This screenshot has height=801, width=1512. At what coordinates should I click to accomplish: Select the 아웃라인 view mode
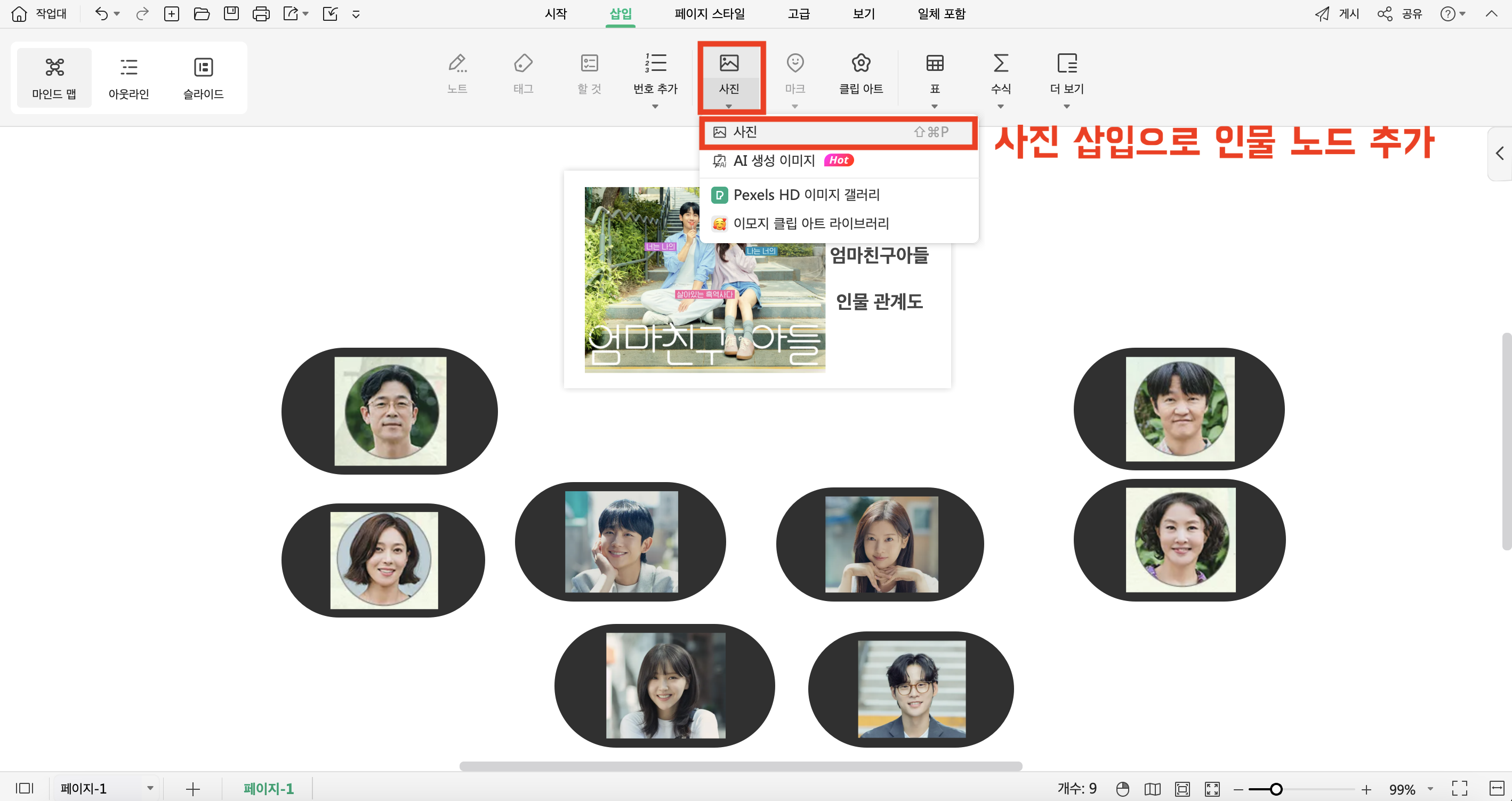[128, 77]
